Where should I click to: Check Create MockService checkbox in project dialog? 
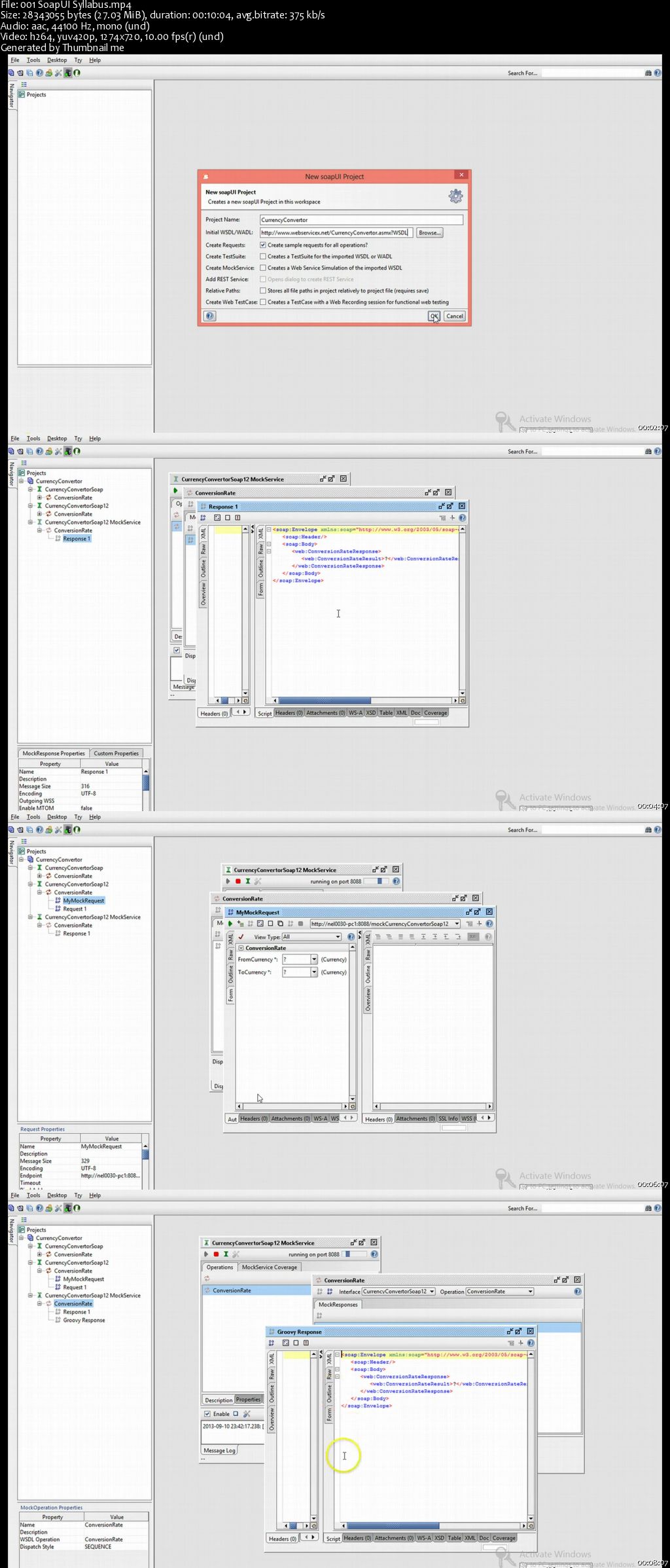[263, 268]
